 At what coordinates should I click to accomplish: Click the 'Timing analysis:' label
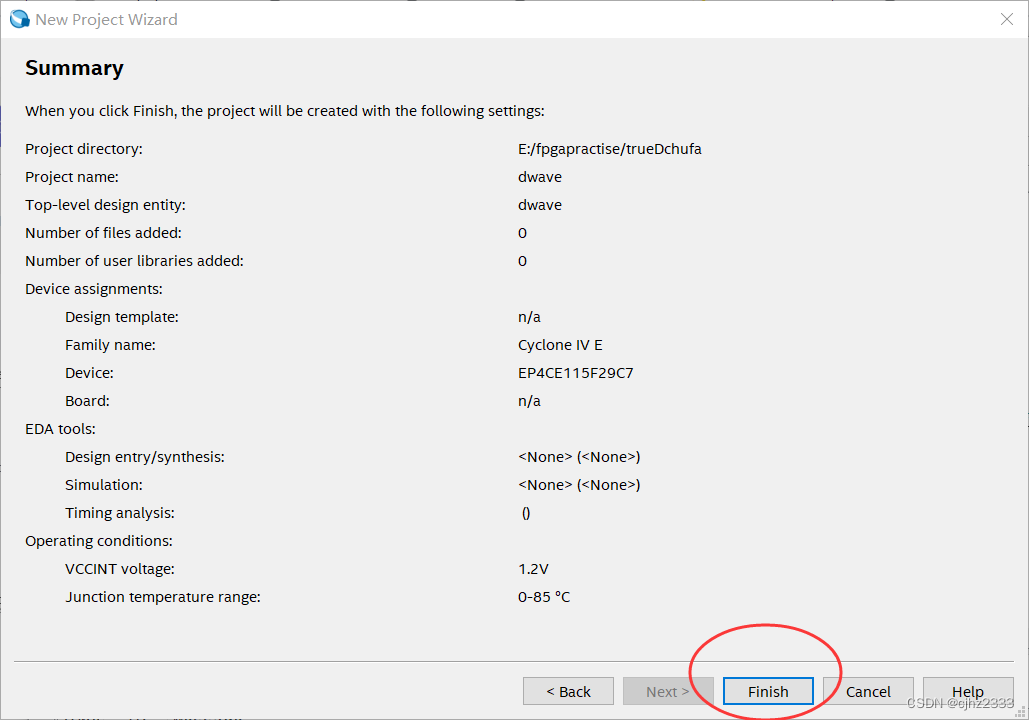(x=119, y=513)
